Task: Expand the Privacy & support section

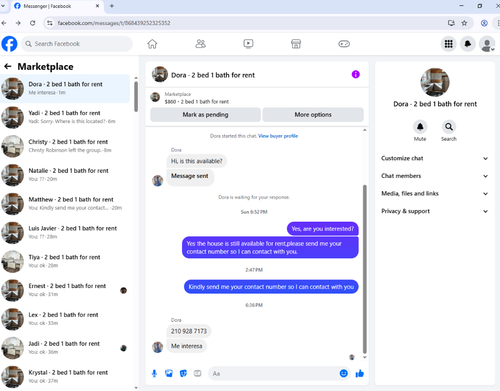Action: click(435, 211)
